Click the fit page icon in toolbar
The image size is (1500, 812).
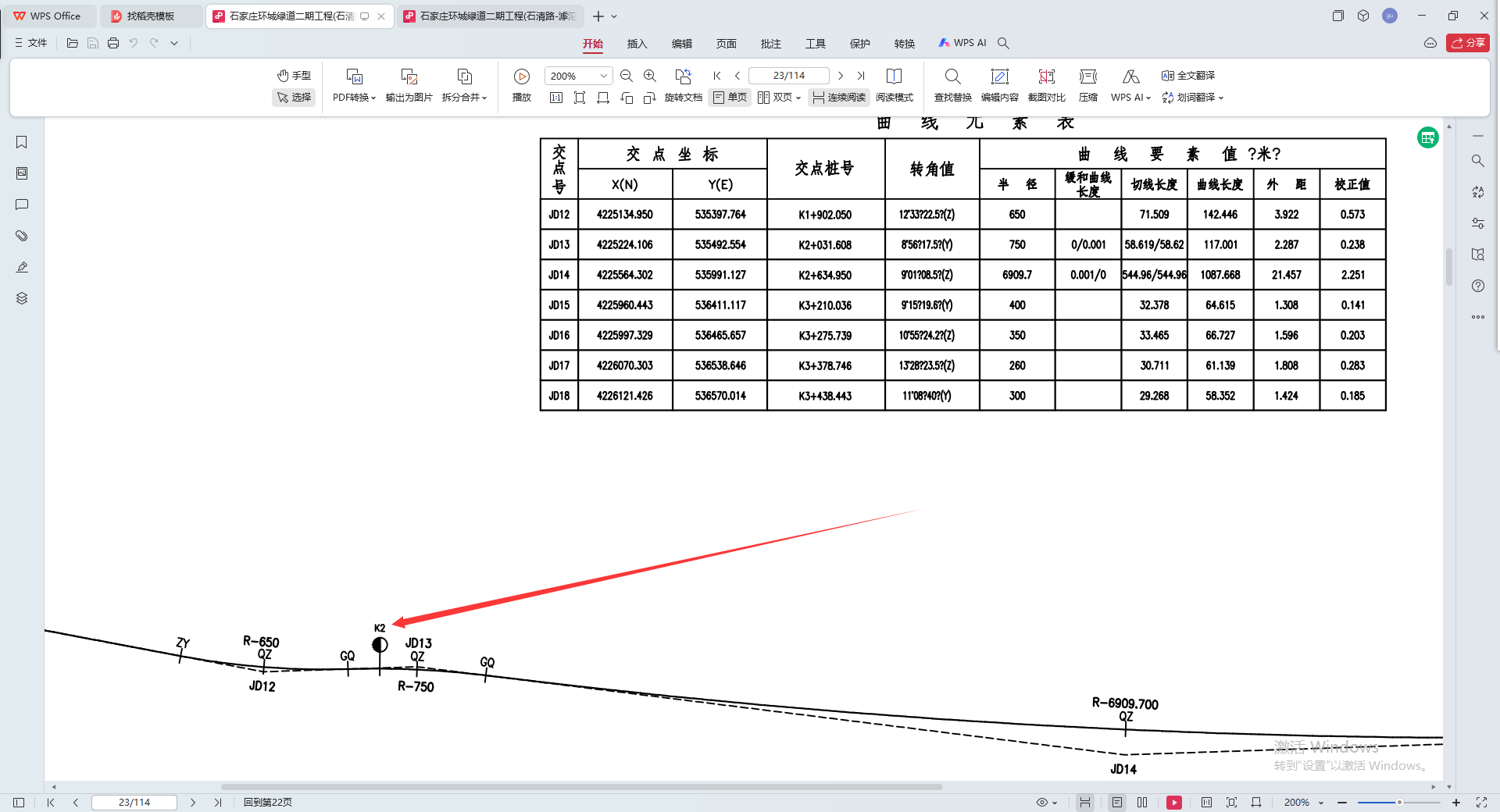pyautogui.click(x=580, y=98)
